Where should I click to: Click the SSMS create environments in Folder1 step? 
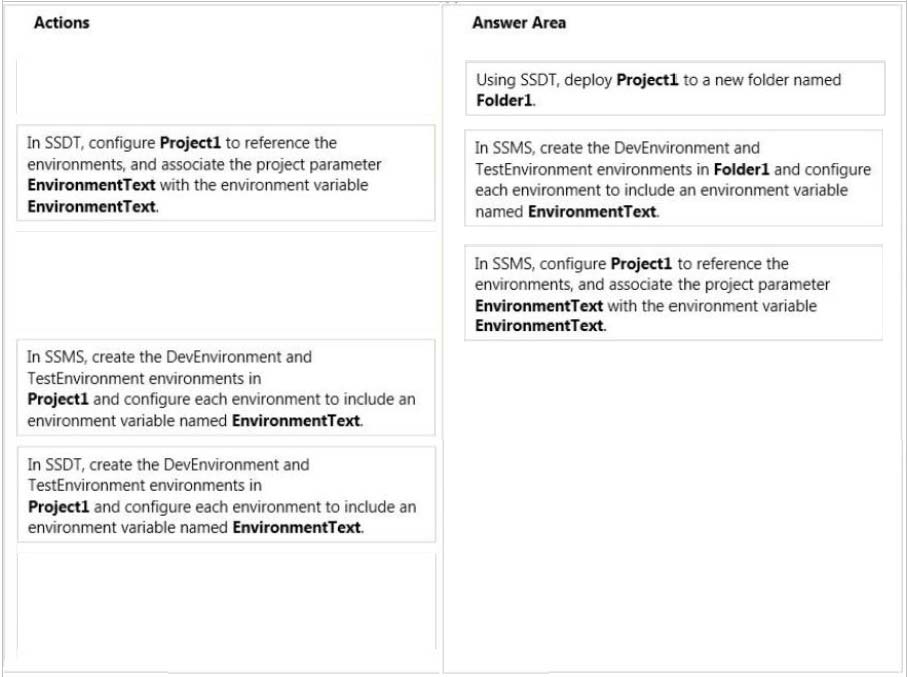[674, 178]
